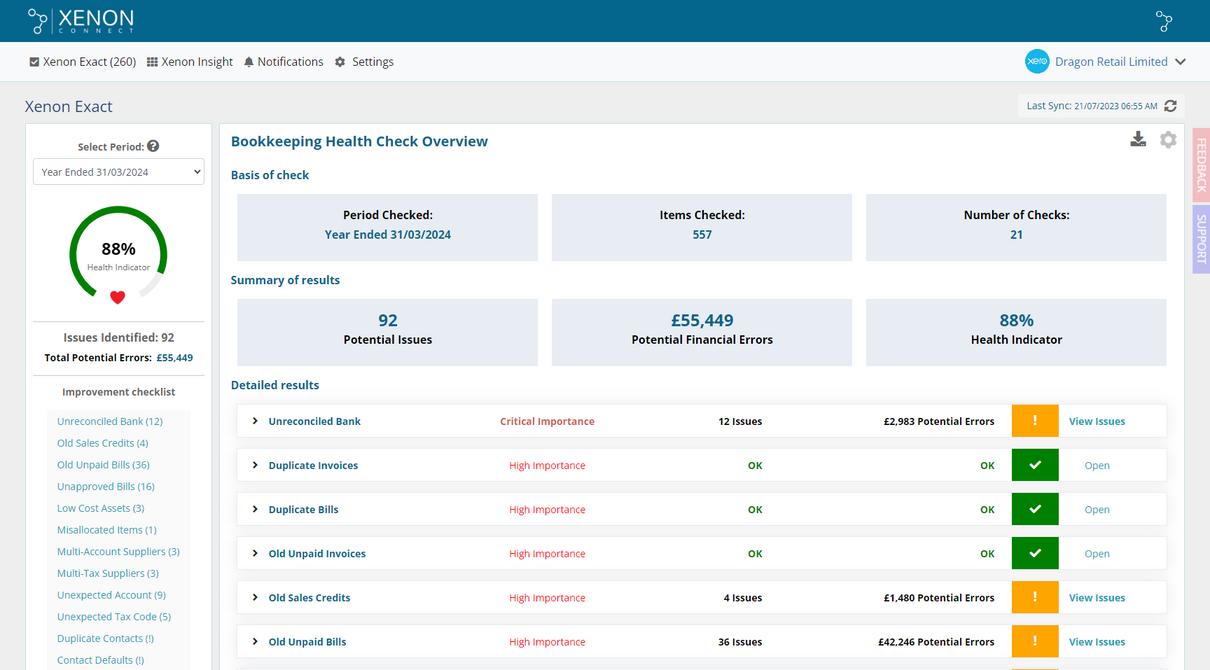This screenshot has width=1210, height=670.
Task: Open Unapproved Bills (16) checklist link
Action: (106, 487)
